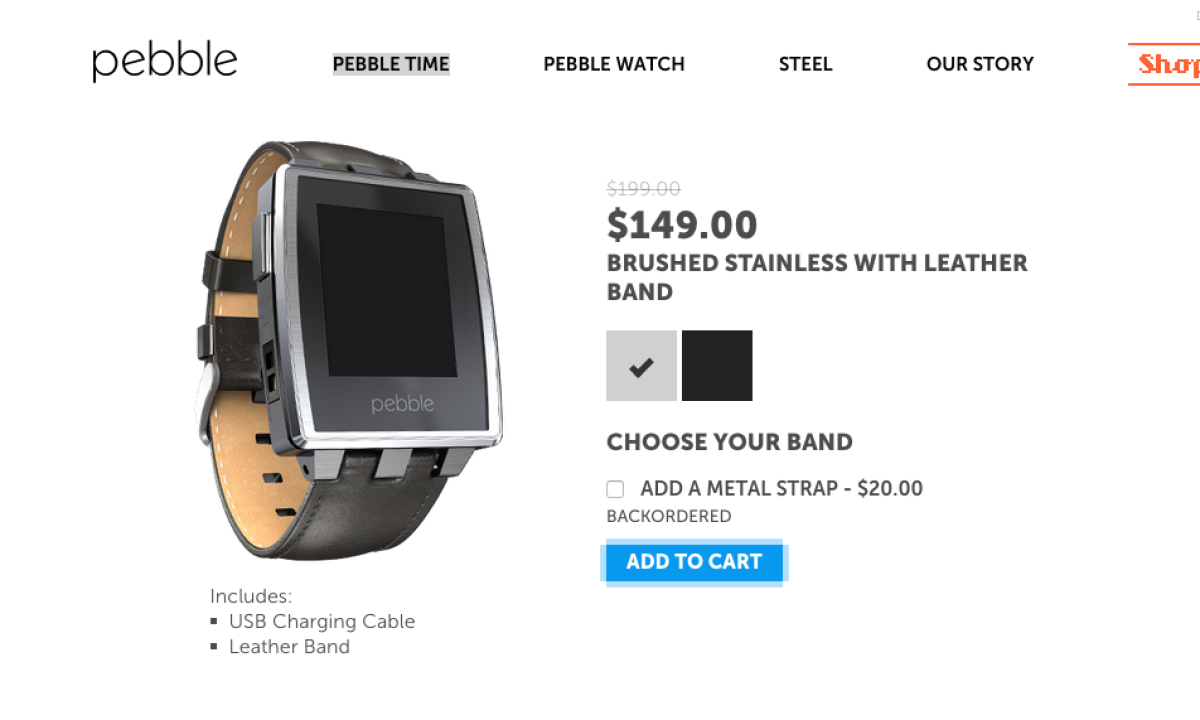Click the Brushed Stainless with Leather Band title
Screen dimensions: 1200x720
point(817,278)
